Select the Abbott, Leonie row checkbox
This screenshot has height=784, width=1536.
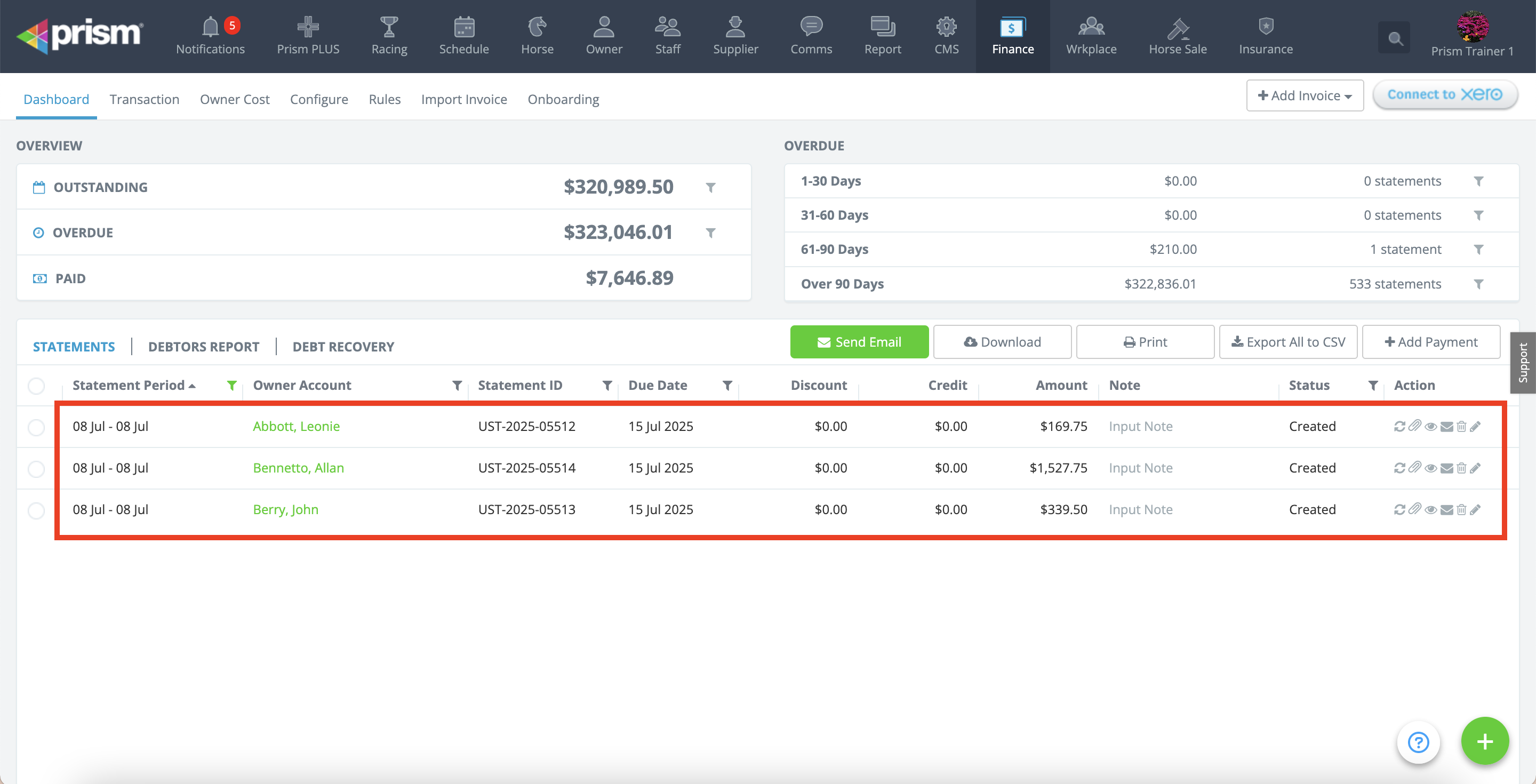click(x=36, y=427)
